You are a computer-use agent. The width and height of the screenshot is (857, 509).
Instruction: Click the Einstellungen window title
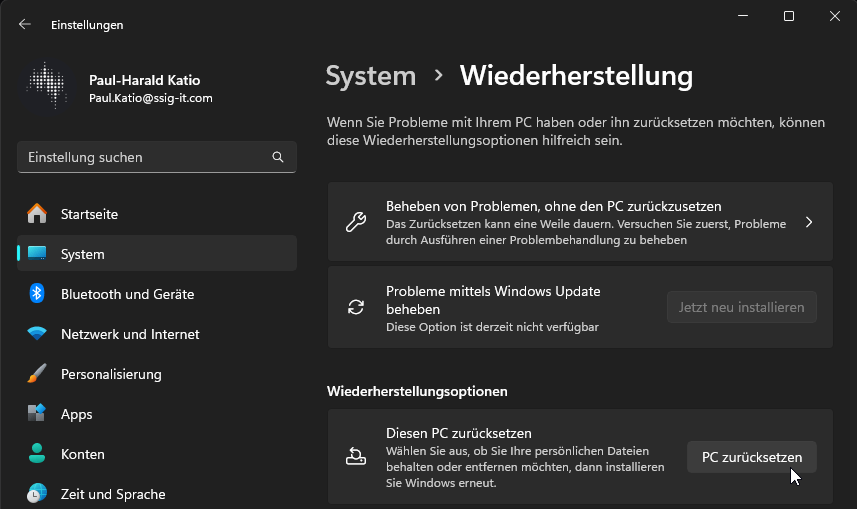pyautogui.click(x=87, y=25)
